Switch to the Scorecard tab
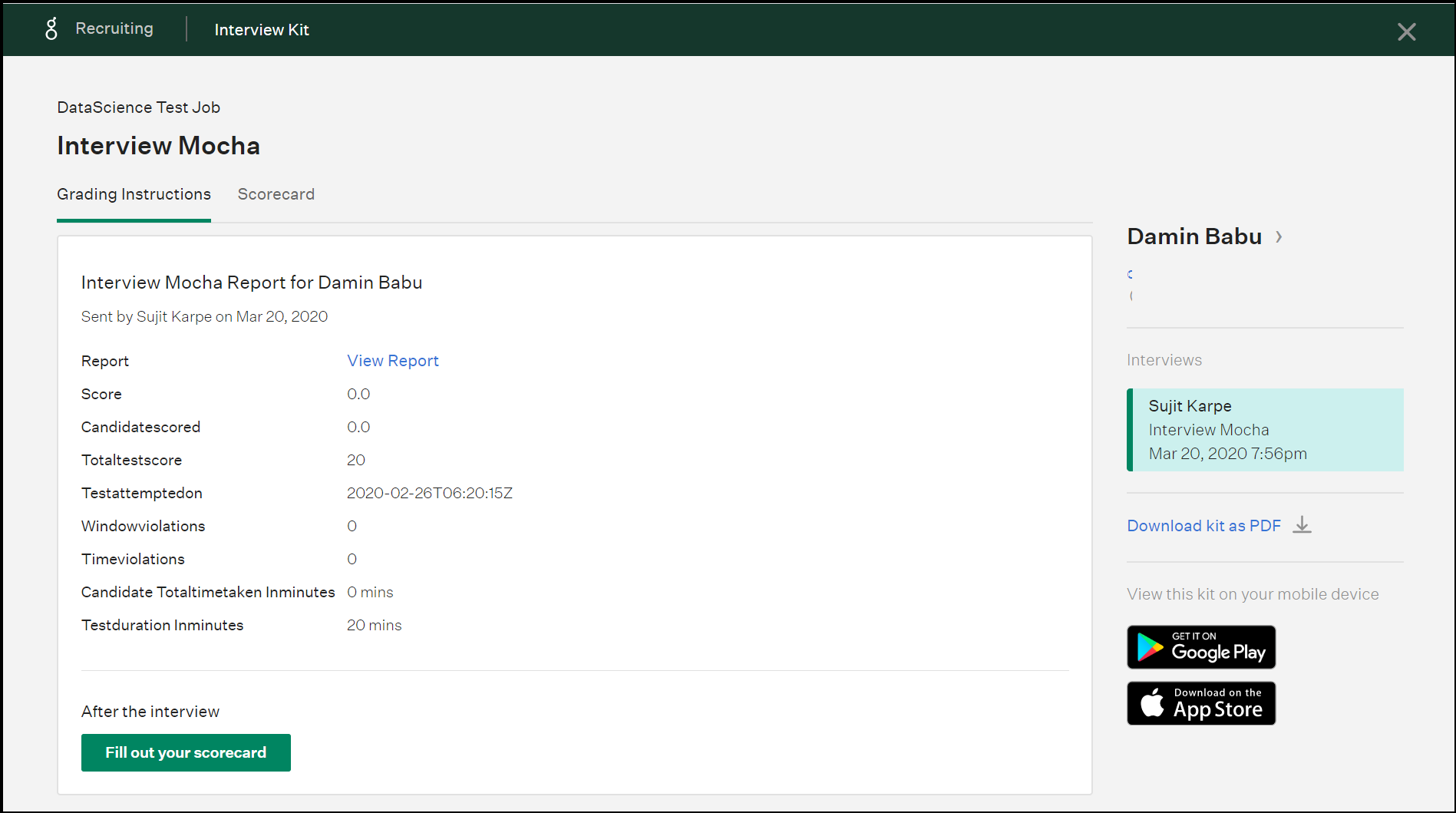The image size is (1456, 813). coord(276,194)
